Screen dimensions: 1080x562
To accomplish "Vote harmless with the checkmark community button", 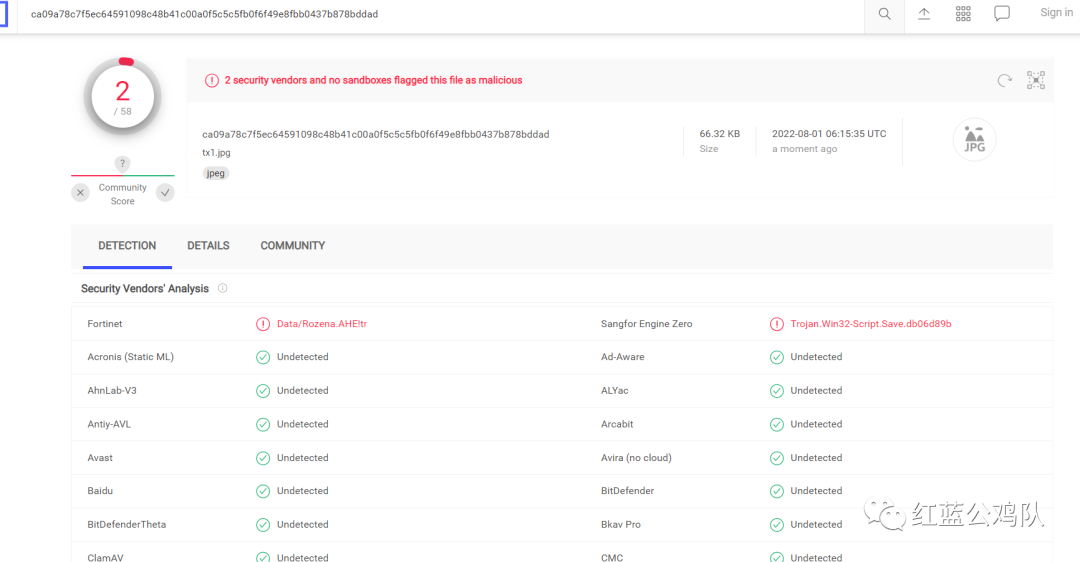I will pos(165,193).
